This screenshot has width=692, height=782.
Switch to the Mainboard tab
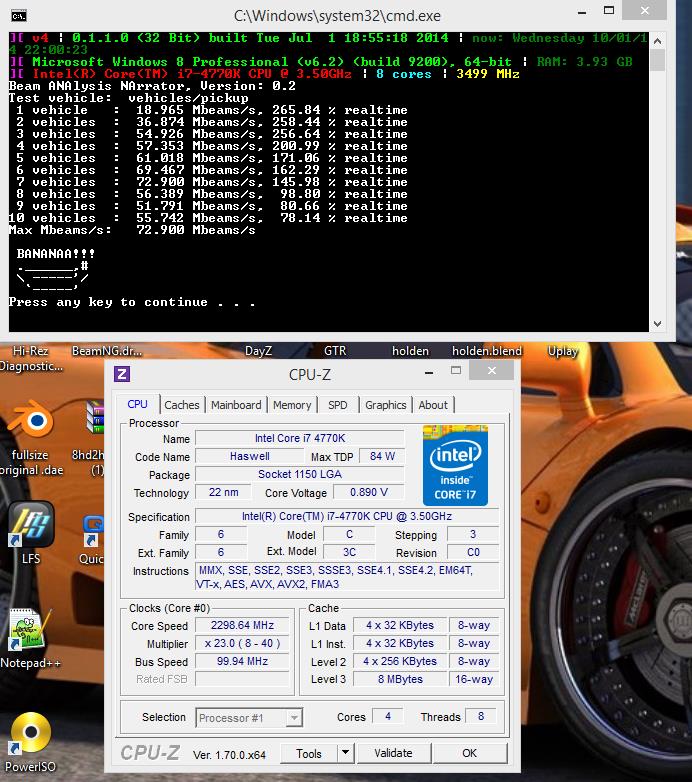(x=236, y=405)
